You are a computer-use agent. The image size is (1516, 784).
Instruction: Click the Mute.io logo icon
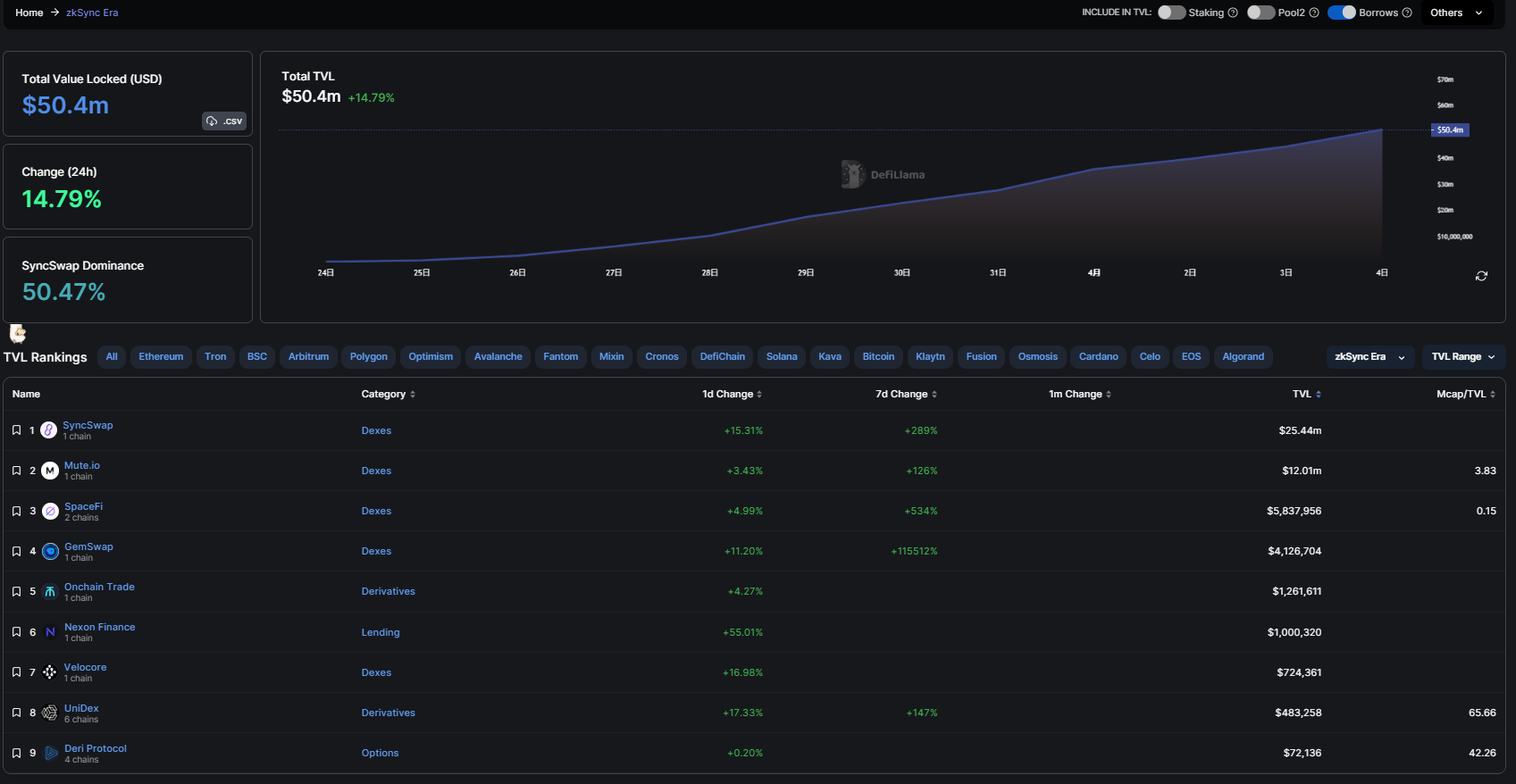50,471
